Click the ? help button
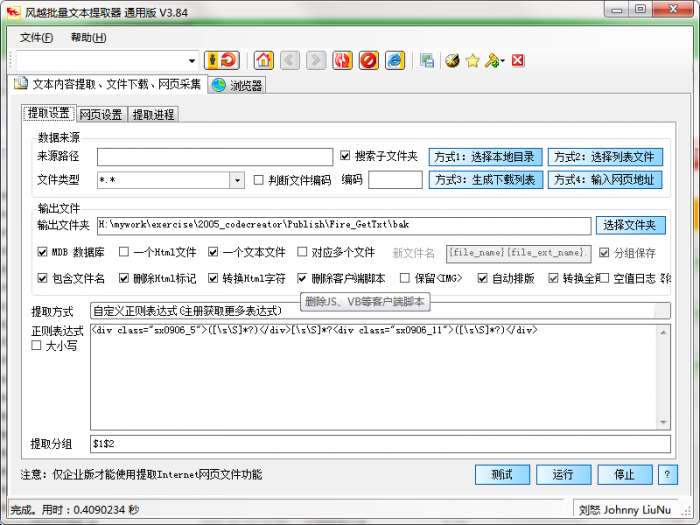 pyautogui.click(x=668, y=474)
